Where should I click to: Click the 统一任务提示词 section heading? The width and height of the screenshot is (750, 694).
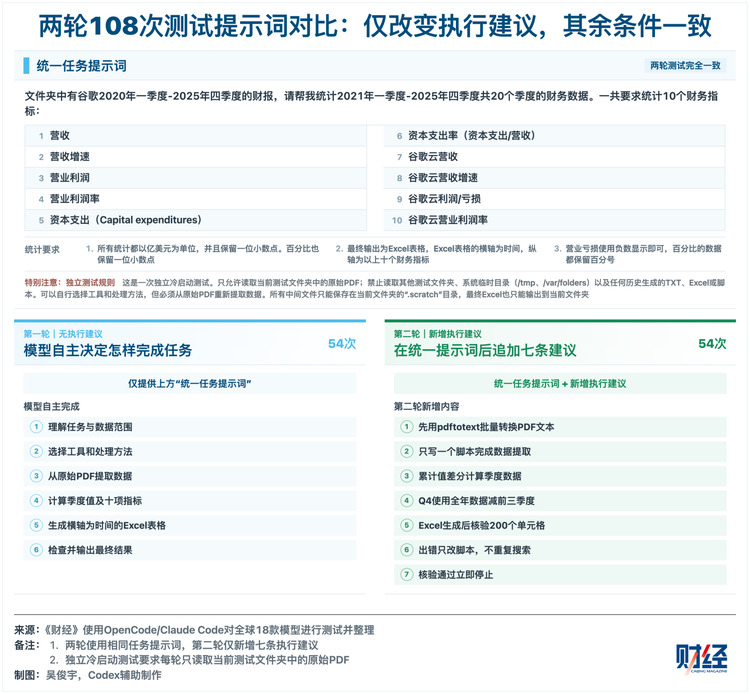click(81, 66)
